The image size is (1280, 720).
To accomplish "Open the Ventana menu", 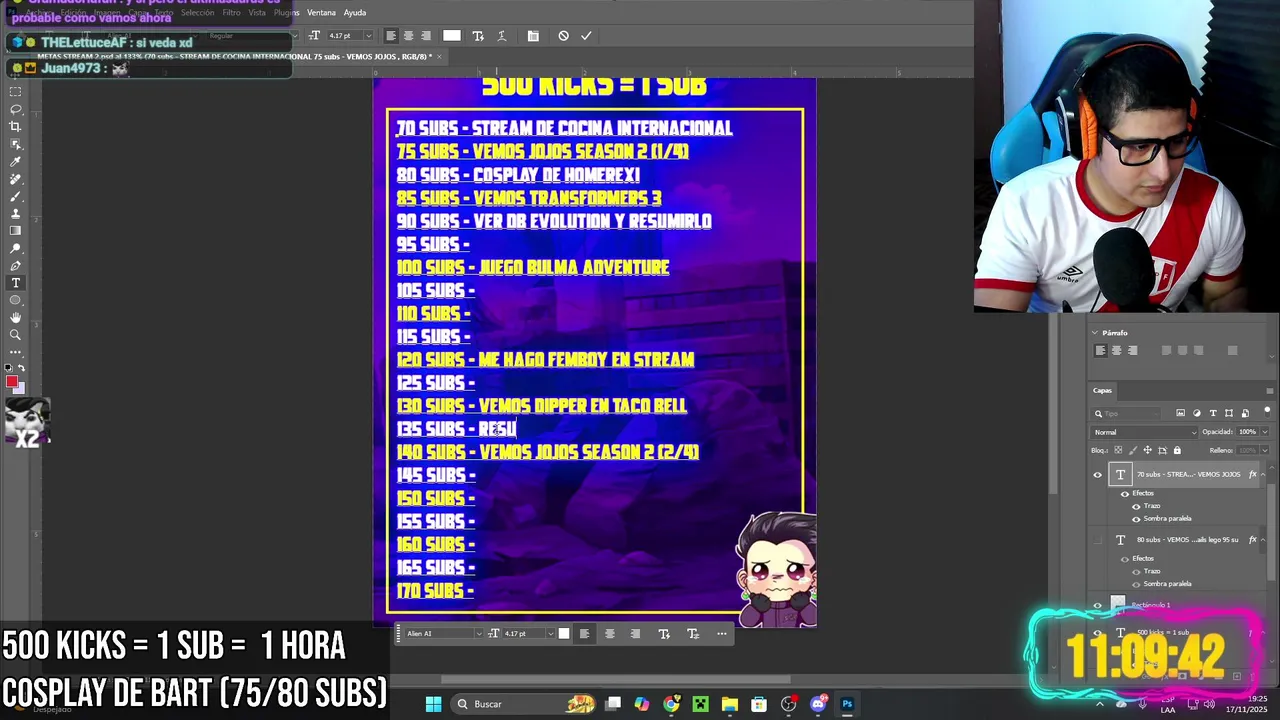I will pos(321,12).
